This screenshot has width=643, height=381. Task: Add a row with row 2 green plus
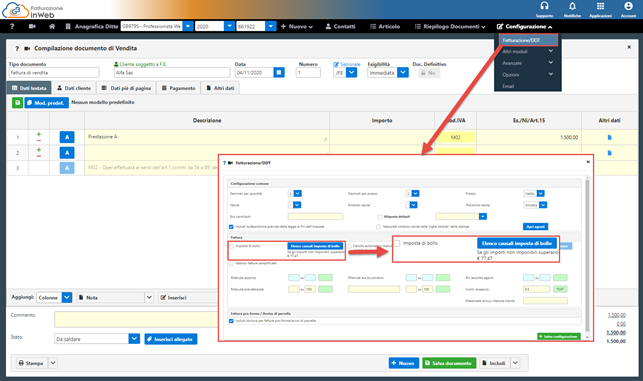pos(39,150)
